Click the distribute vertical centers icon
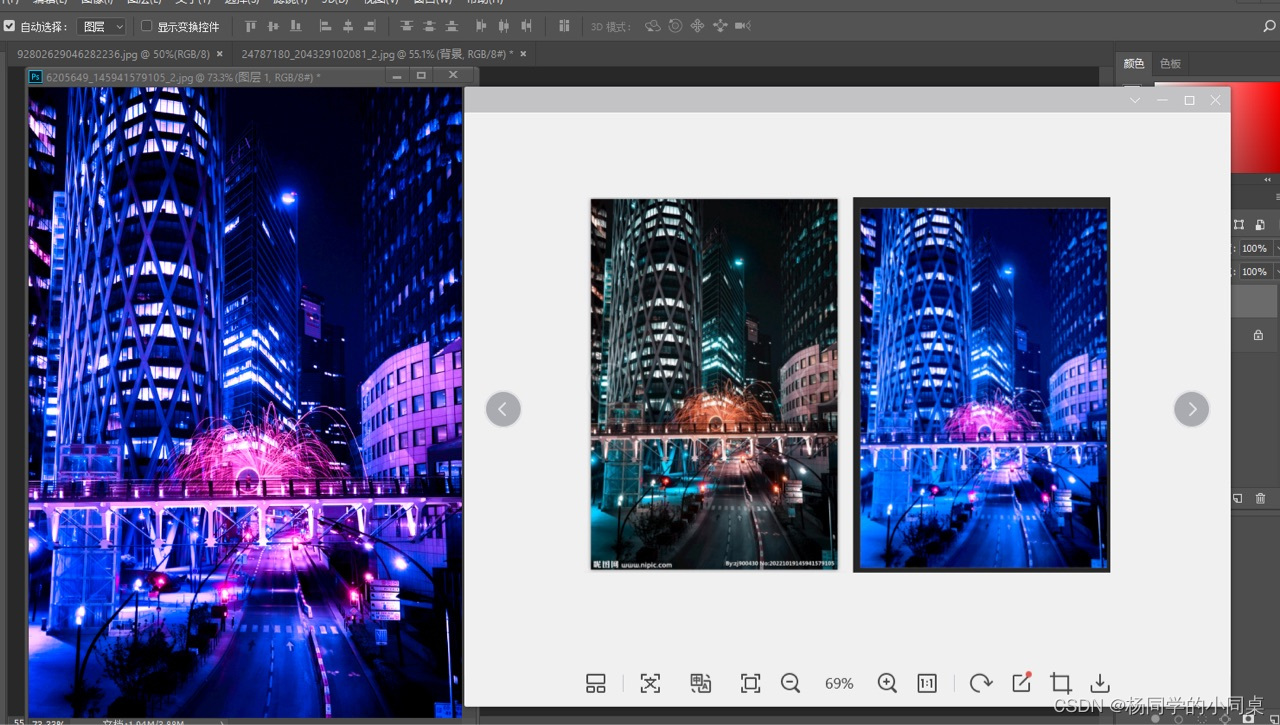This screenshot has height=725, width=1280. (x=429, y=26)
